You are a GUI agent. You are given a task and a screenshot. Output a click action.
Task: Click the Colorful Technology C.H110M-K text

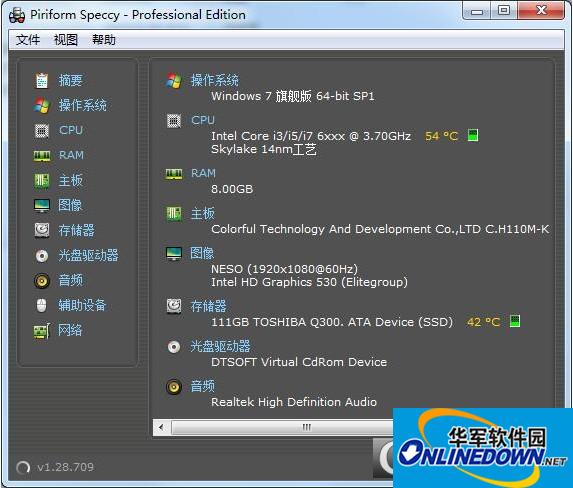point(380,229)
